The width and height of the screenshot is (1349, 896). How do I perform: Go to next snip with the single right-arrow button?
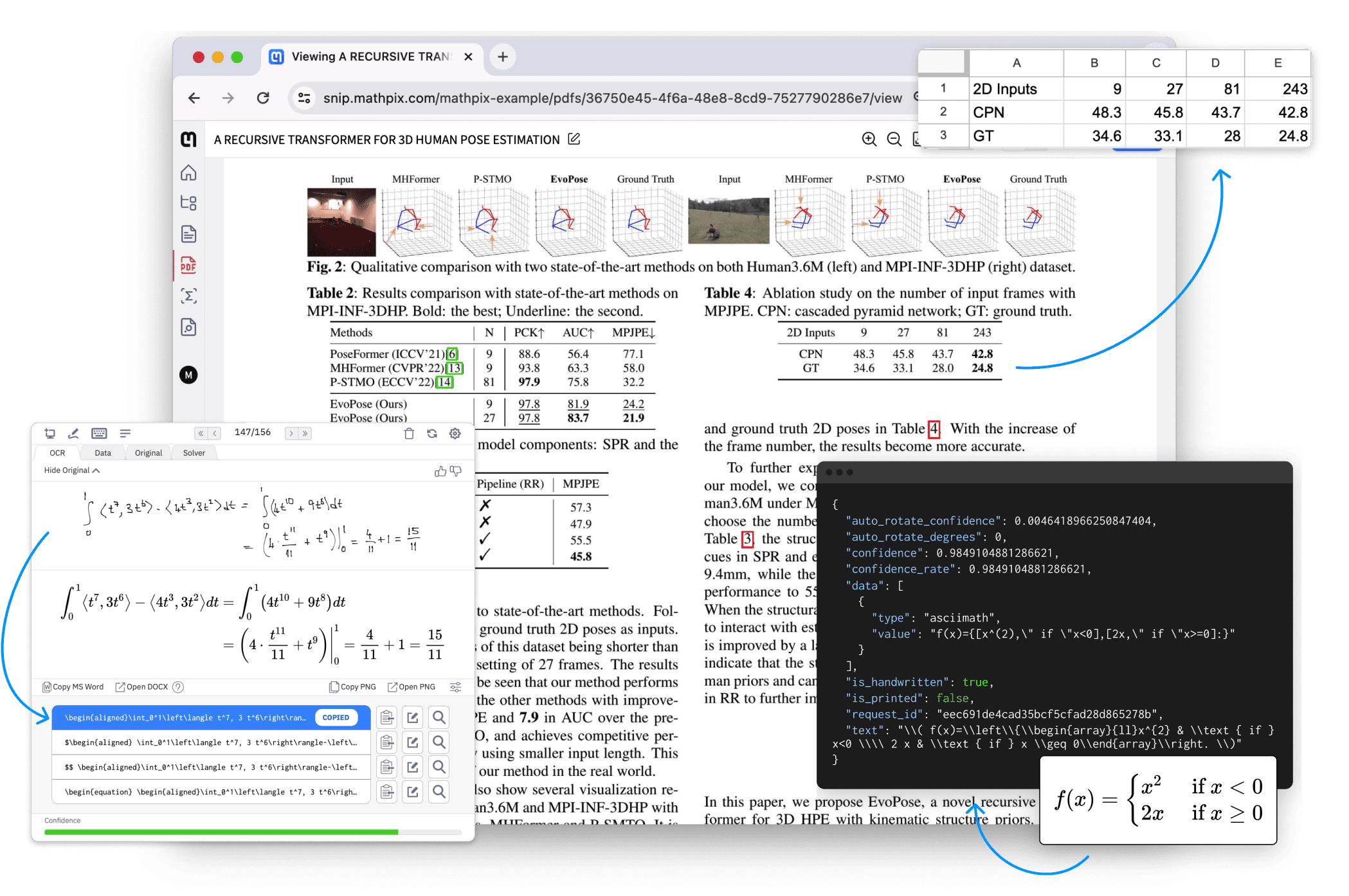(x=291, y=433)
